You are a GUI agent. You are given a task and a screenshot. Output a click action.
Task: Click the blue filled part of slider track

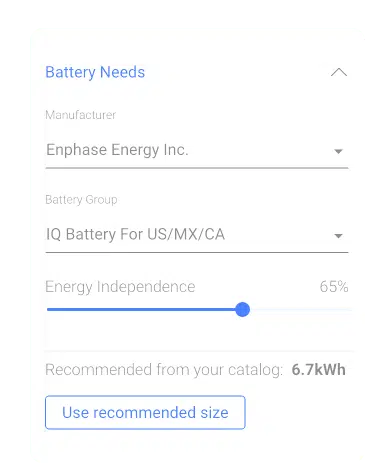[141, 310]
